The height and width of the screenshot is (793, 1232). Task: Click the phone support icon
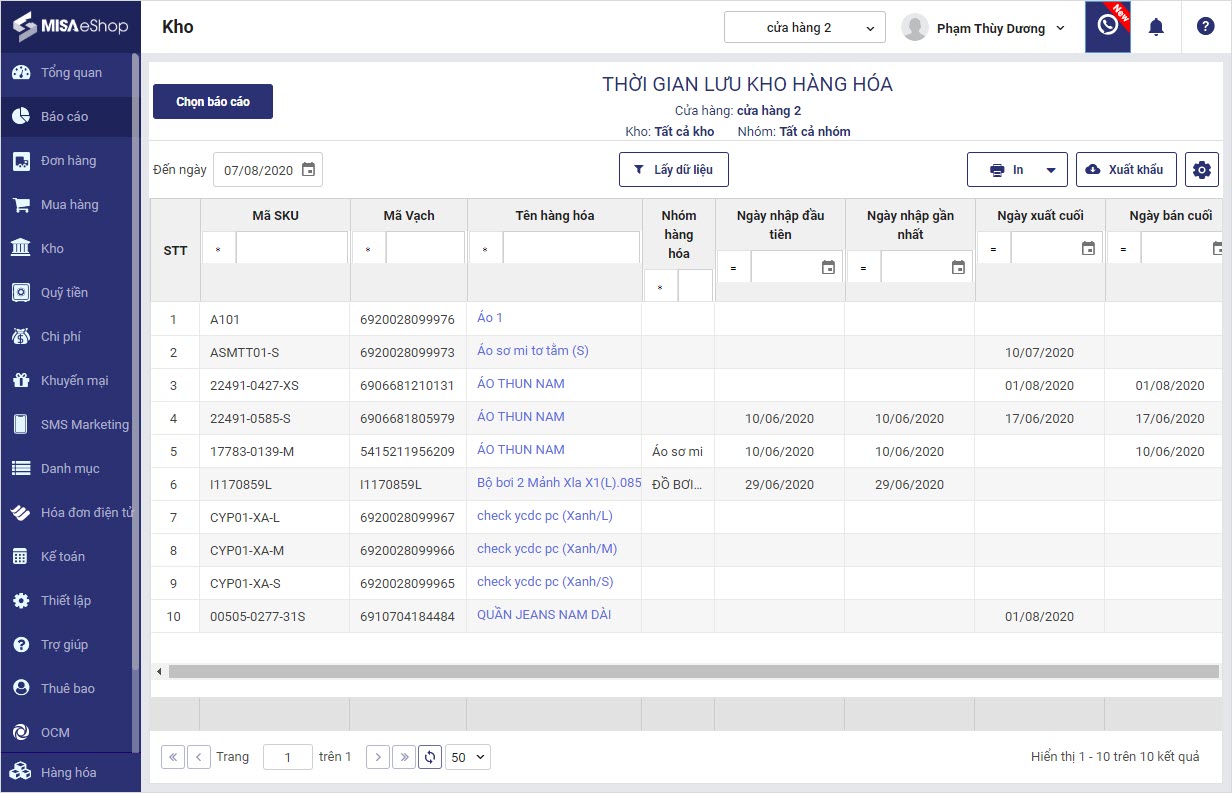(x=1107, y=26)
